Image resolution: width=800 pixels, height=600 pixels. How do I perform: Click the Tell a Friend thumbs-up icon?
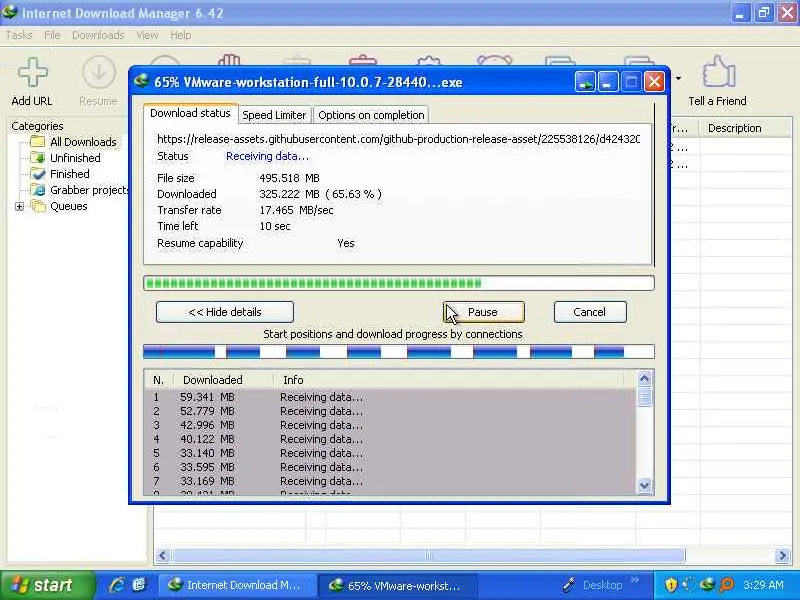point(718,72)
